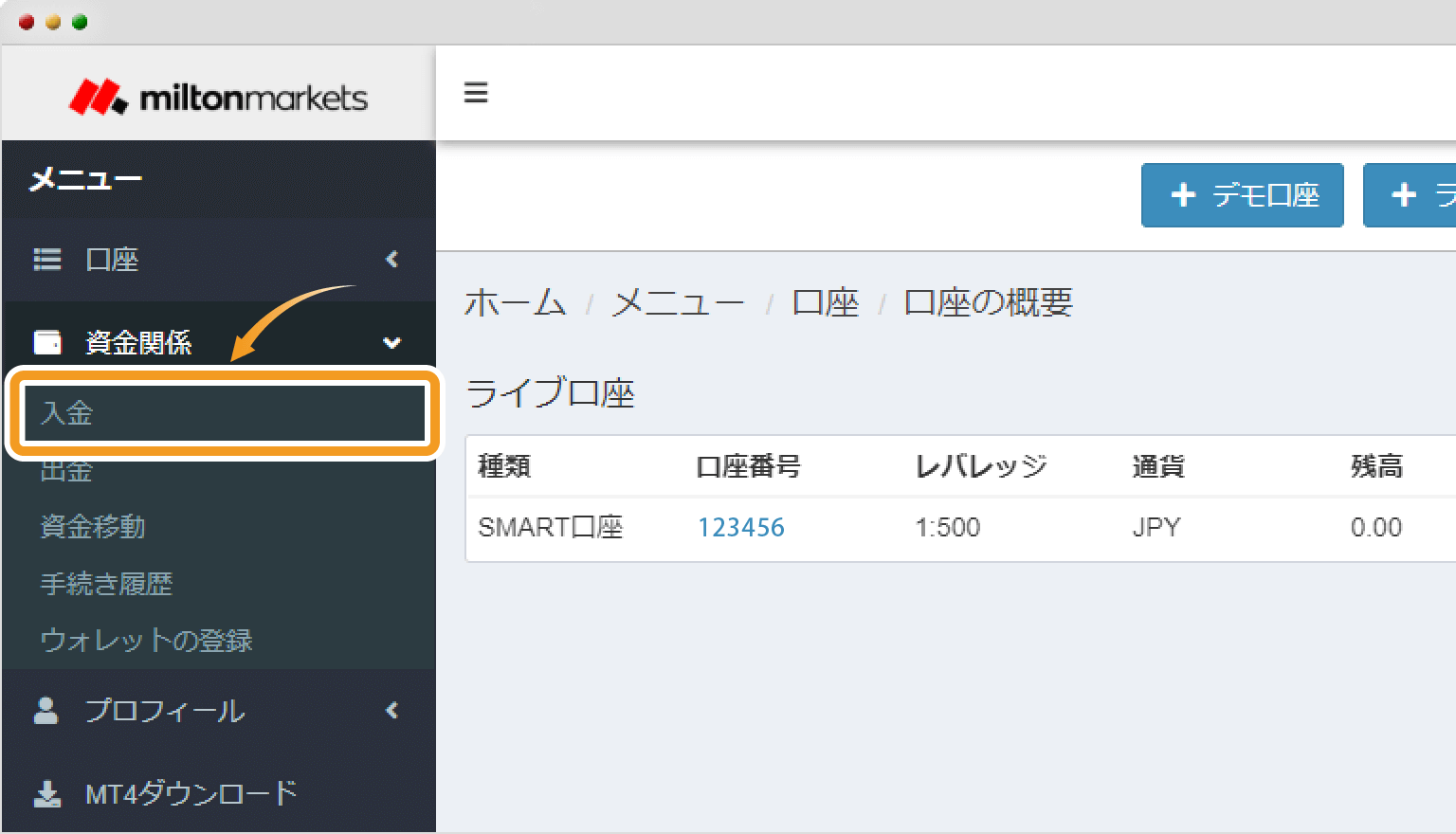Open MT4ダウンロード in the sidebar
Screen dimensions: 1456x834
[x=218, y=793]
